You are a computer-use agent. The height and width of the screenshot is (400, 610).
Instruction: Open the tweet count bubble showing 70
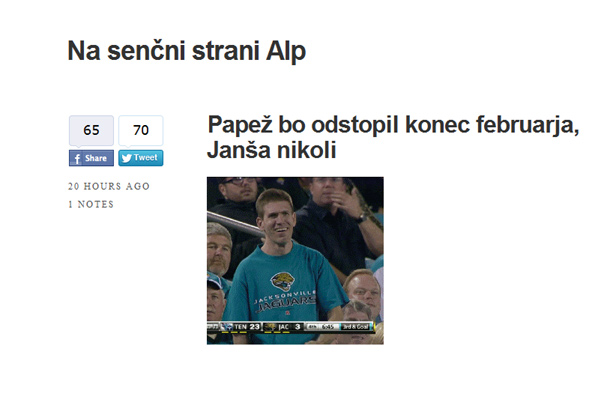[x=141, y=130]
